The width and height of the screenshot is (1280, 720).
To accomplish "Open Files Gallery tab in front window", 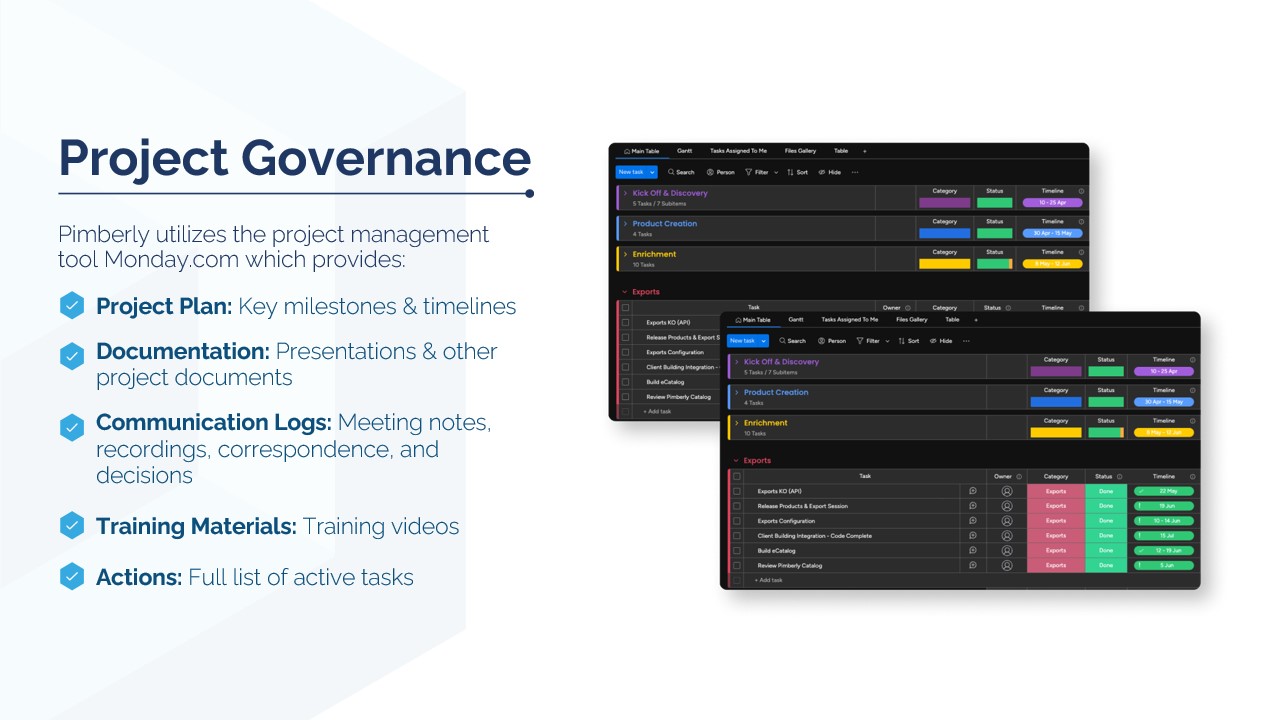I will click(912, 320).
